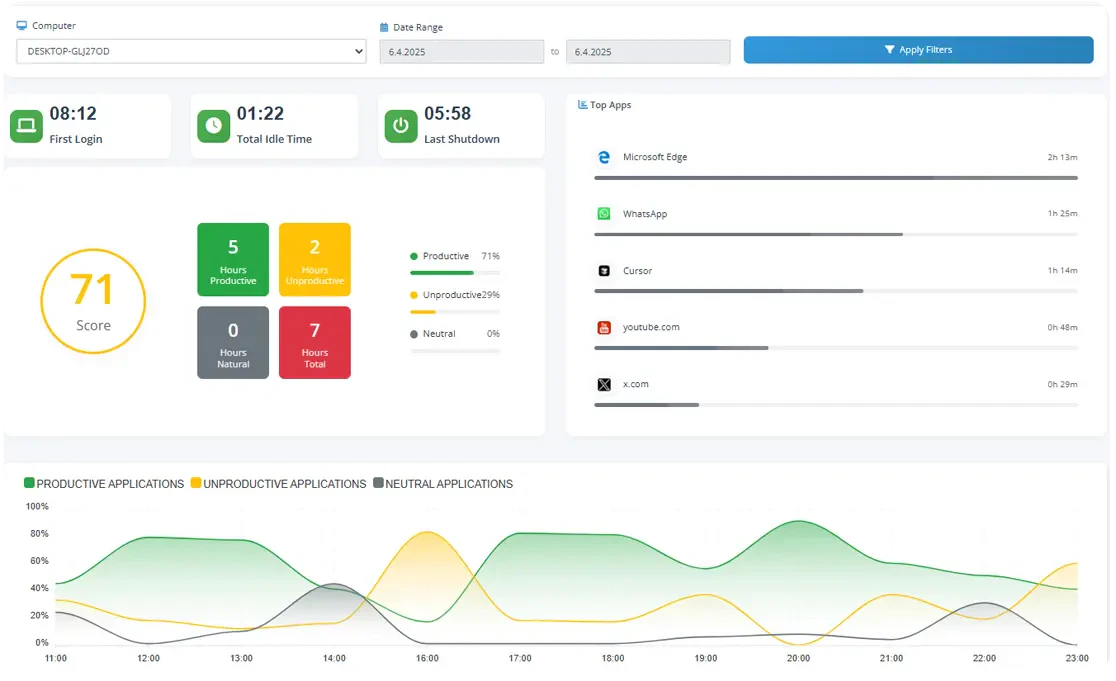Open the Computer dropdown showing DESKTOP-GLJ27OD
This screenshot has height=681, width=1116.
(x=190, y=50)
